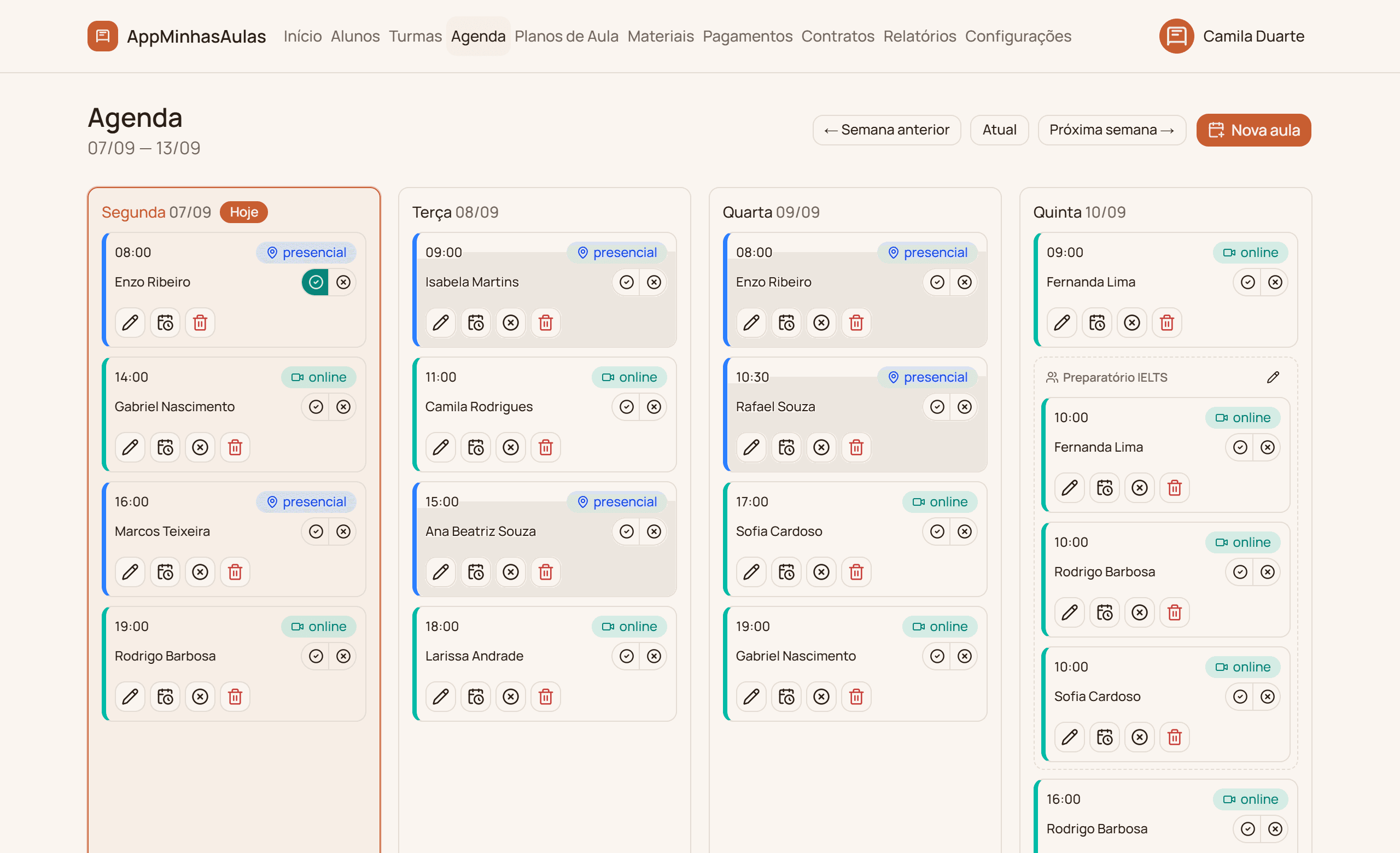Mark Enzo Ribeiro absent on Monday
The image size is (1400, 853).
[343, 282]
